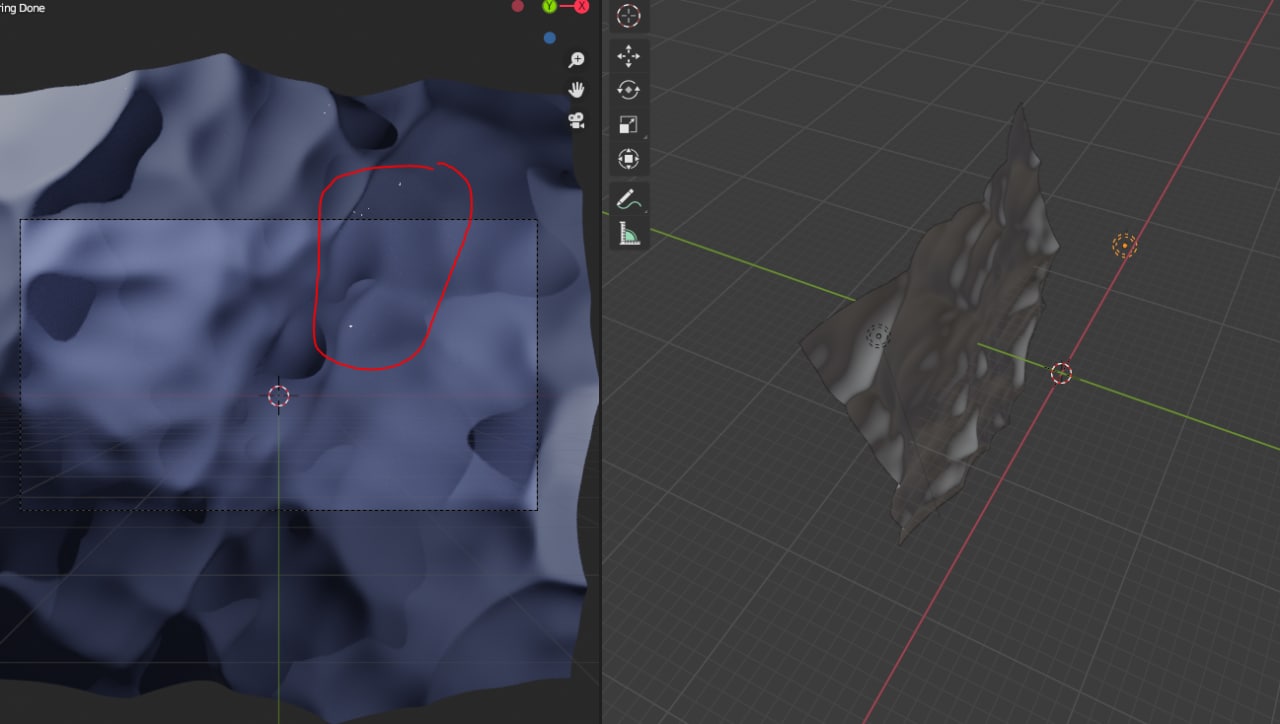Click the 3D cursor in left viewport
The height and width of the screenshot is (724, 1280).
279,396
